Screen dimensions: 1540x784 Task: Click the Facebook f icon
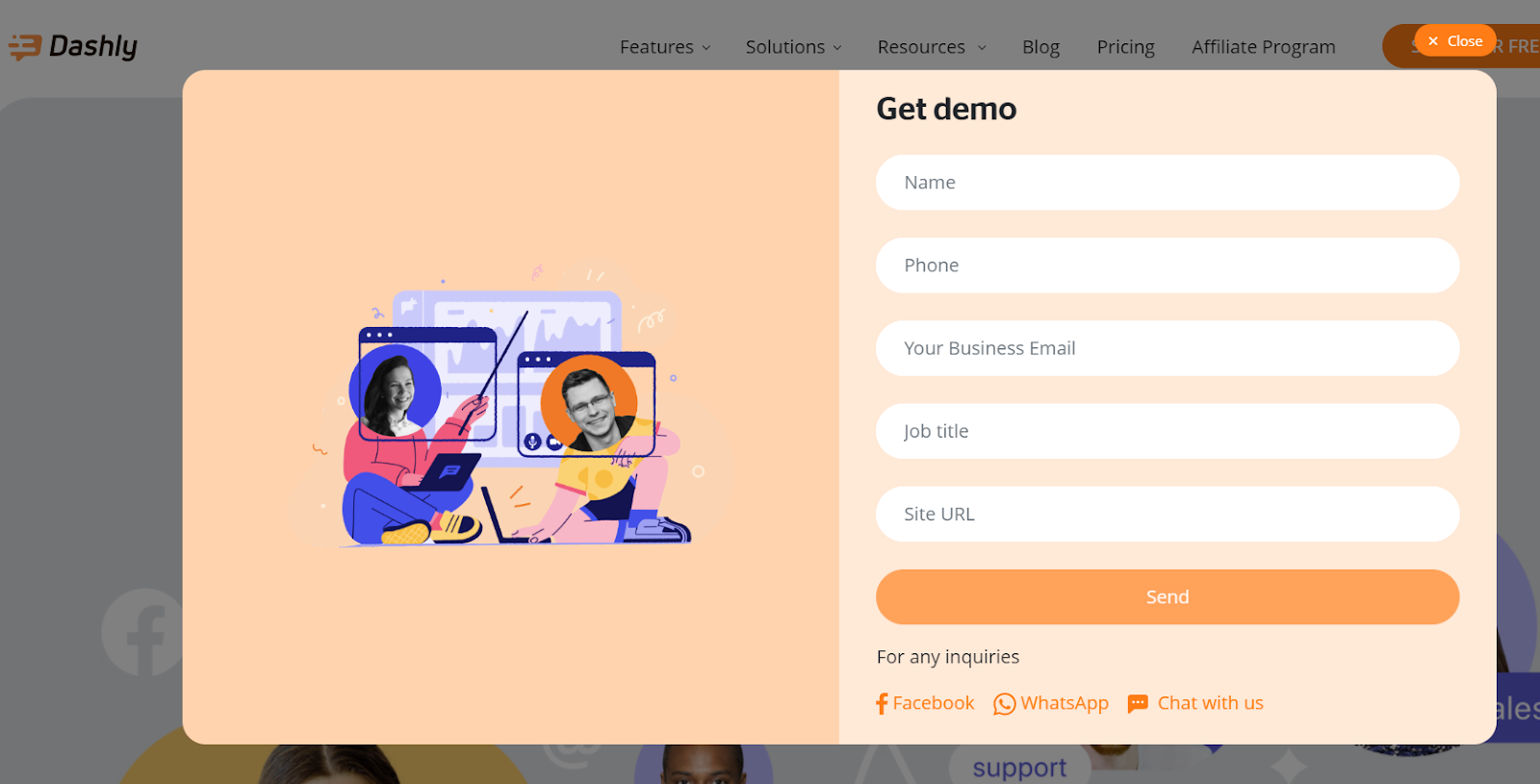882,704
